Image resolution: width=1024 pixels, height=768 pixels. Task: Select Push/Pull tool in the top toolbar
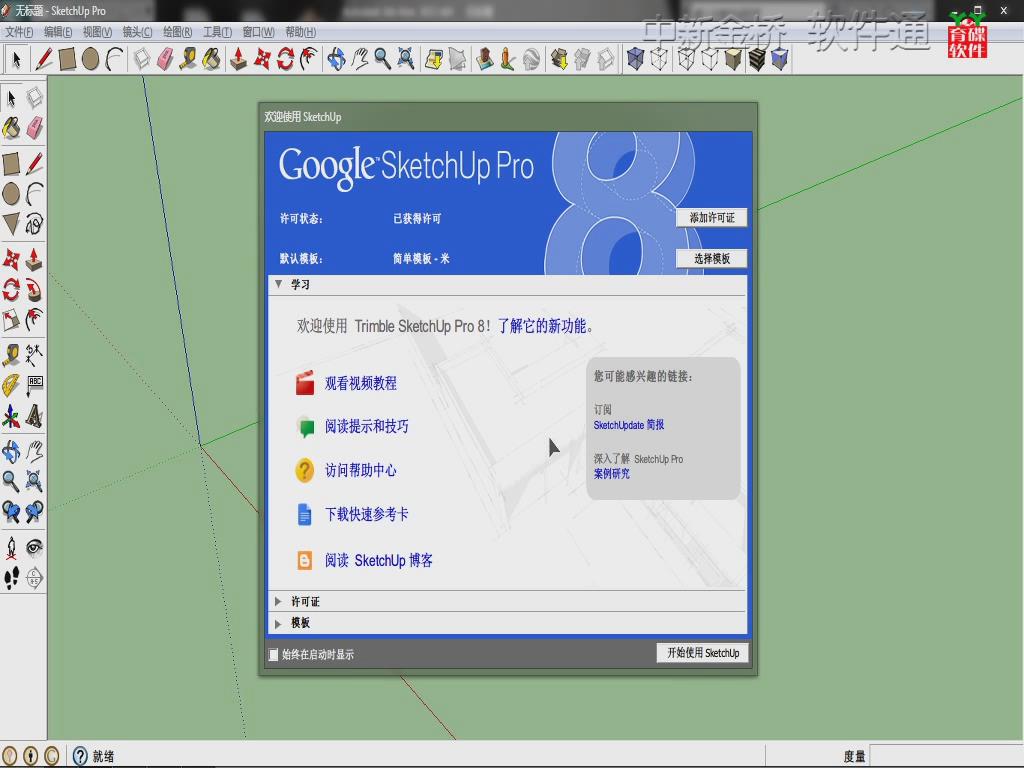pos(238,59)
